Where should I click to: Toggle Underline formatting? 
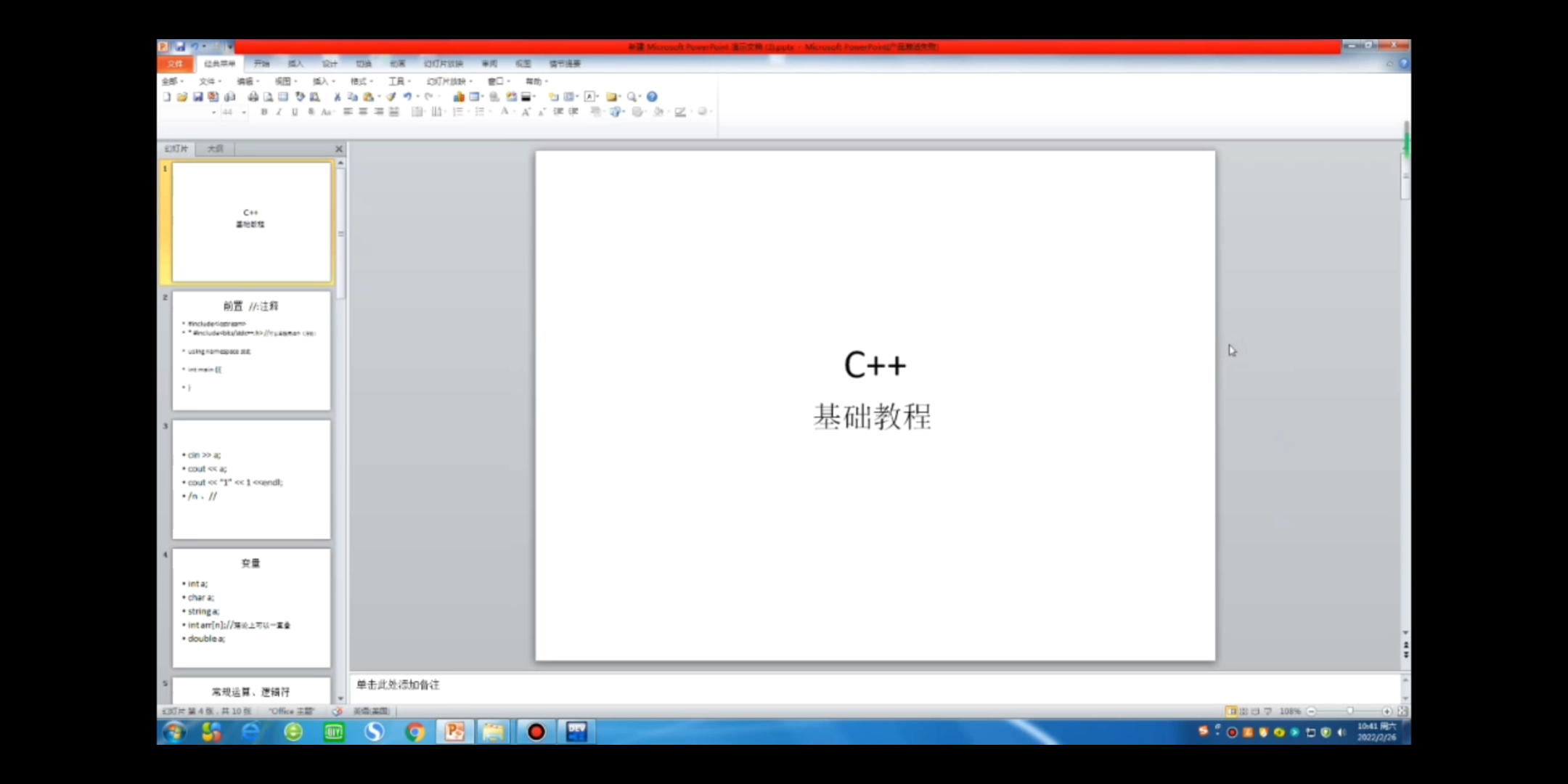[x=295, y=112]
